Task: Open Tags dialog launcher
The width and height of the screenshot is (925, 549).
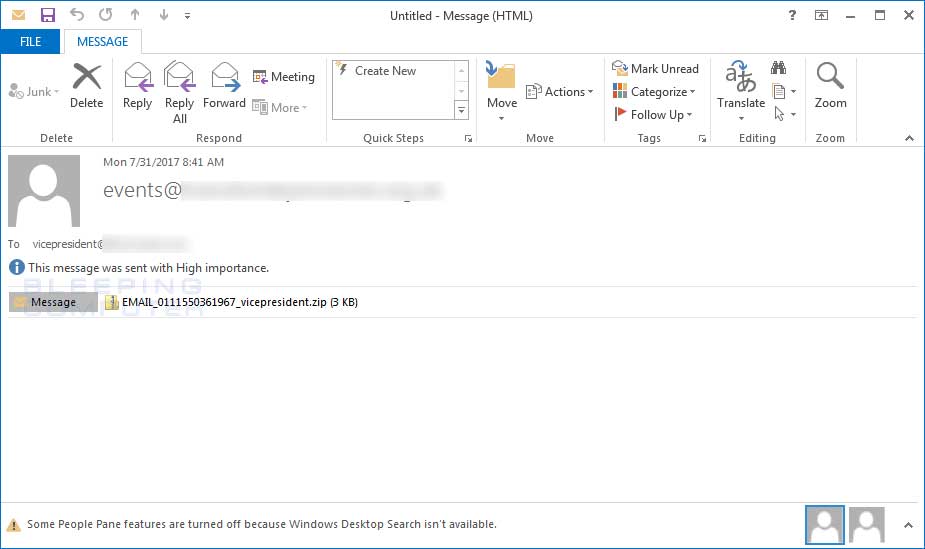Action: click(x=702, y=139)
